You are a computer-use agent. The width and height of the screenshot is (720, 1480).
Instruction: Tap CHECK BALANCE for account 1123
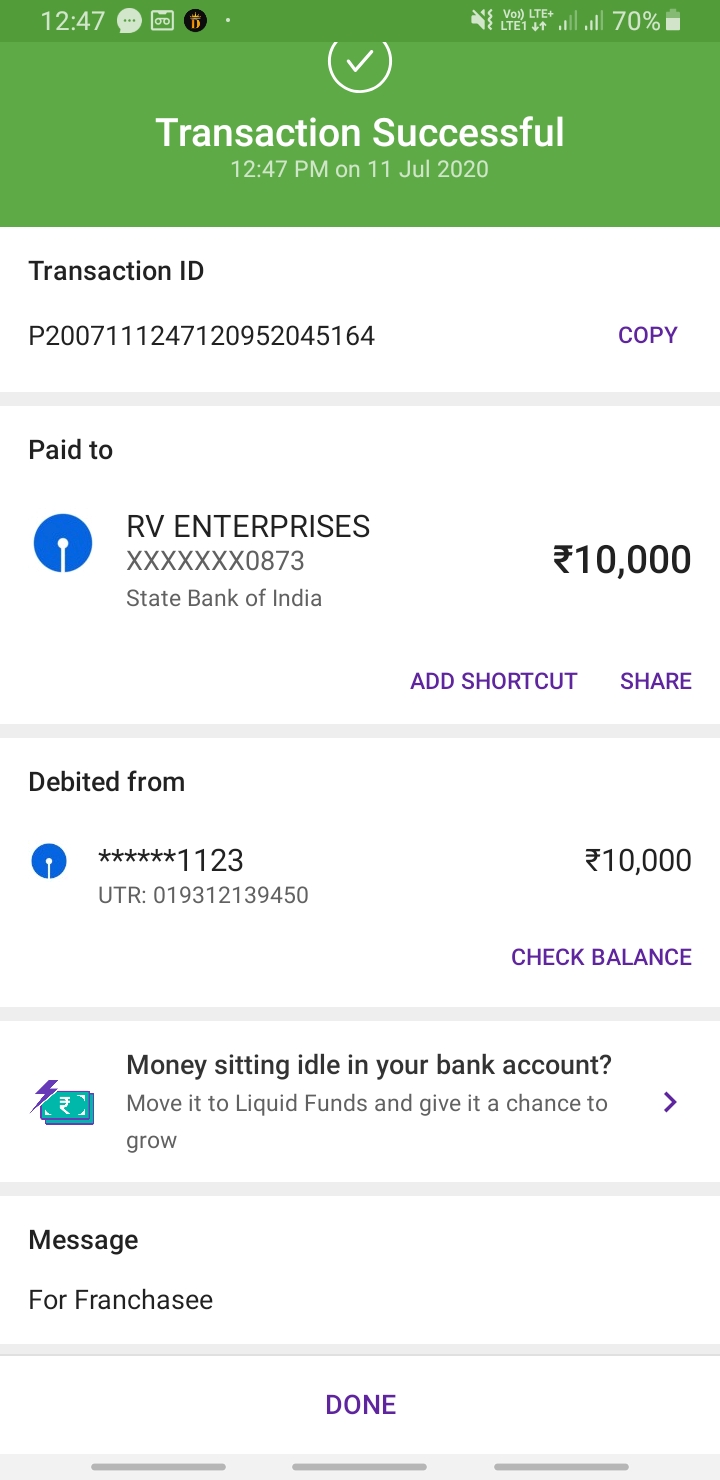click(x=601, y=957)
